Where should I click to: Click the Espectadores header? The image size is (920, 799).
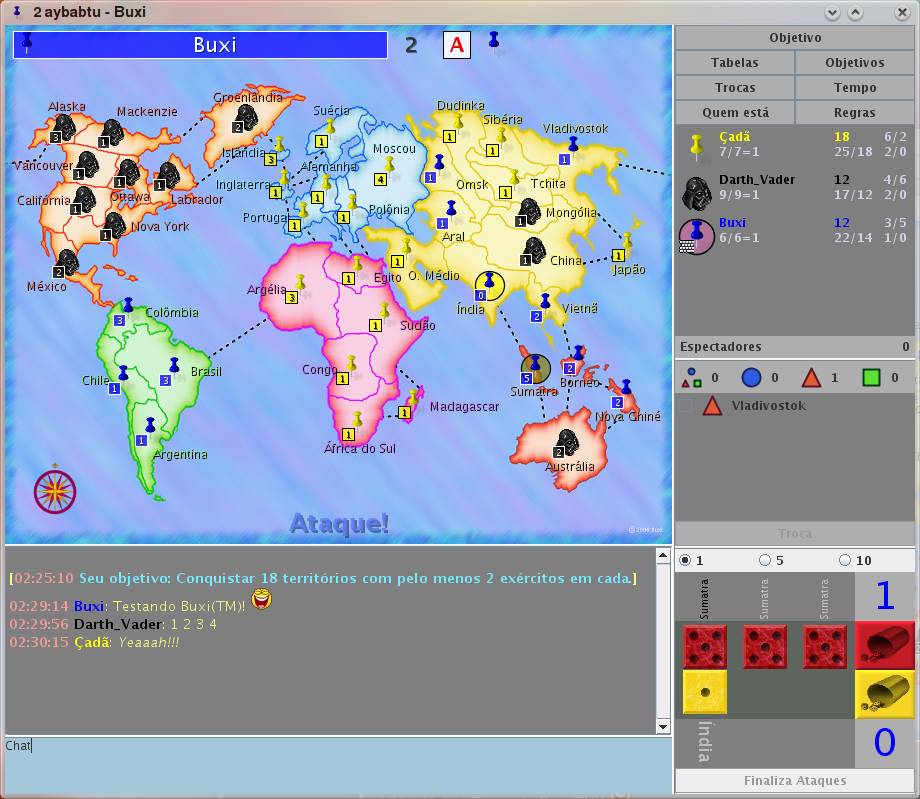(x=794, y=347)
